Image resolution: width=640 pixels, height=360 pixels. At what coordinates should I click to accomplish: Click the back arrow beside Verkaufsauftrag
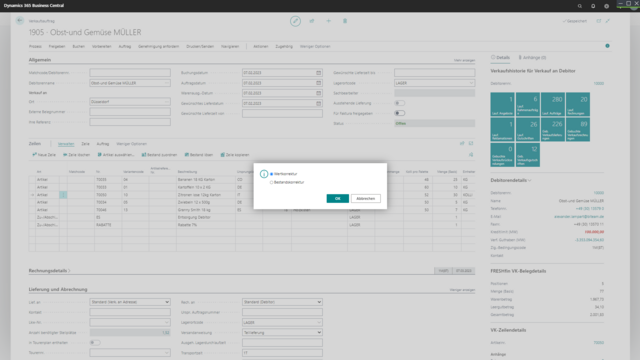pyautogui.click(x=20, y=20)
